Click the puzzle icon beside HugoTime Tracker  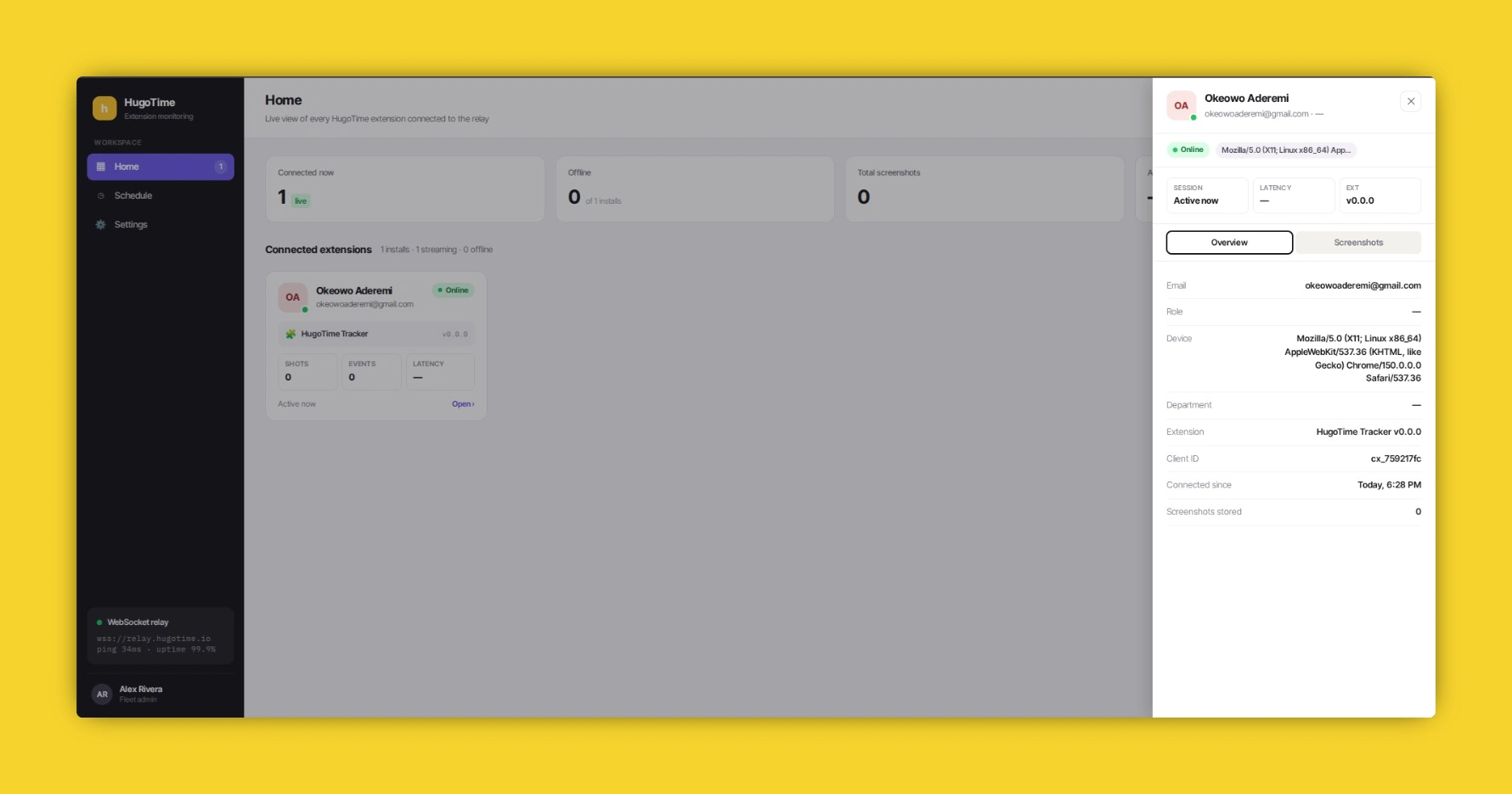[x=291, y=334]
